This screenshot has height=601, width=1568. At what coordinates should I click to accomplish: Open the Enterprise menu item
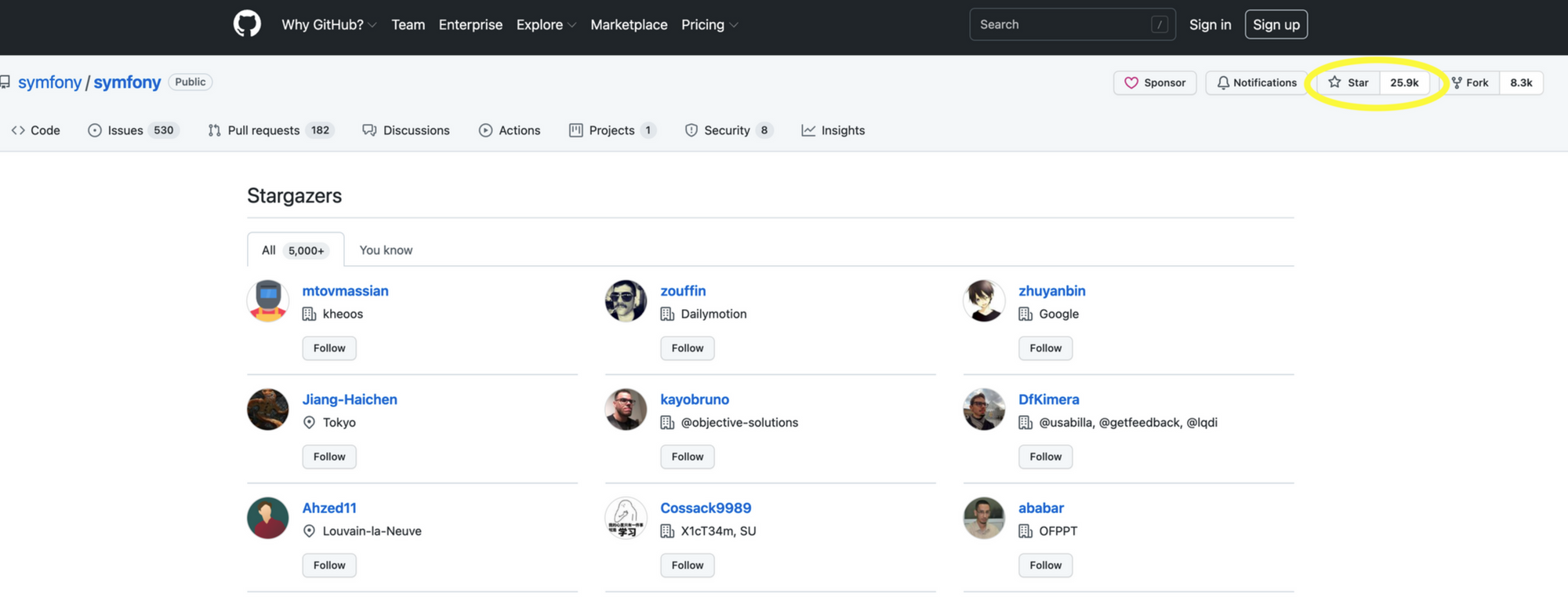[x=470, y=24]
